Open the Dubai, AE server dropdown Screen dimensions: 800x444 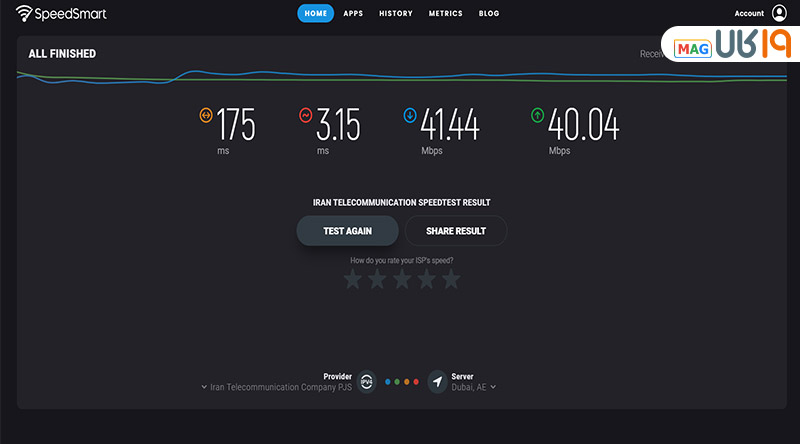tap(475, 387)
